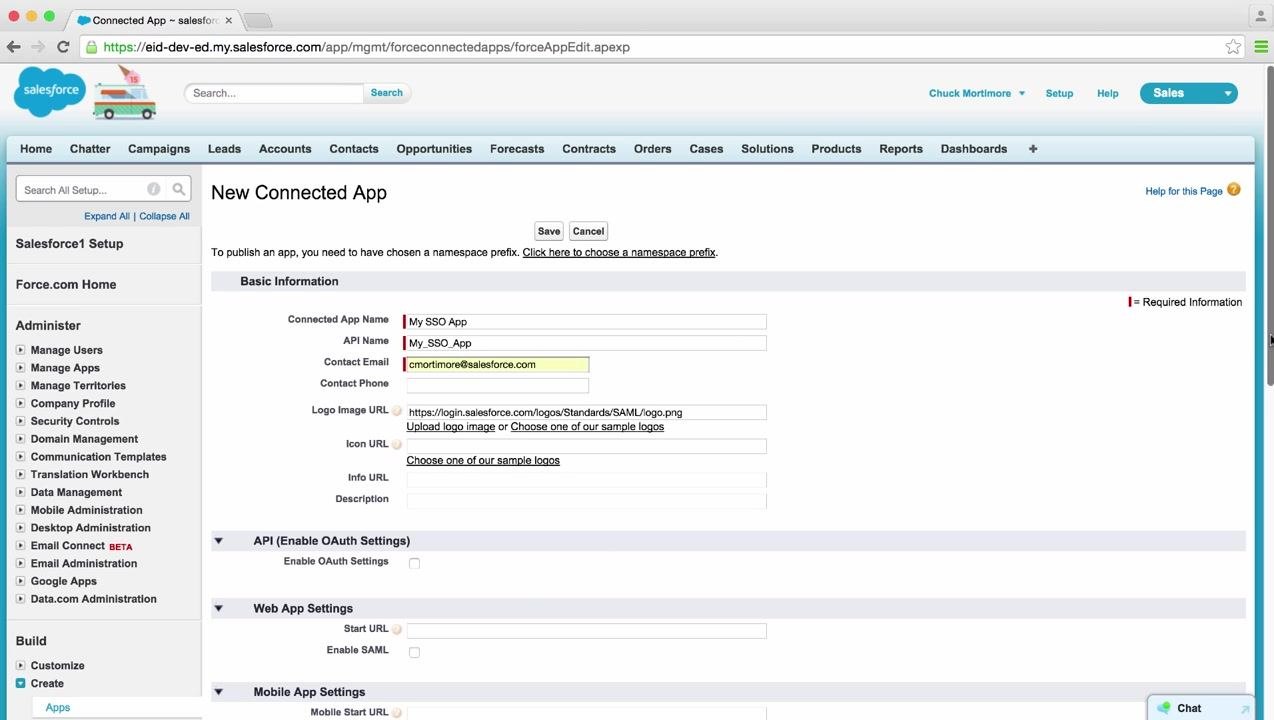Screen dimensions: 1274x720
Task: Expand the Data Management tree node
Action: click(x=20, y=492)
